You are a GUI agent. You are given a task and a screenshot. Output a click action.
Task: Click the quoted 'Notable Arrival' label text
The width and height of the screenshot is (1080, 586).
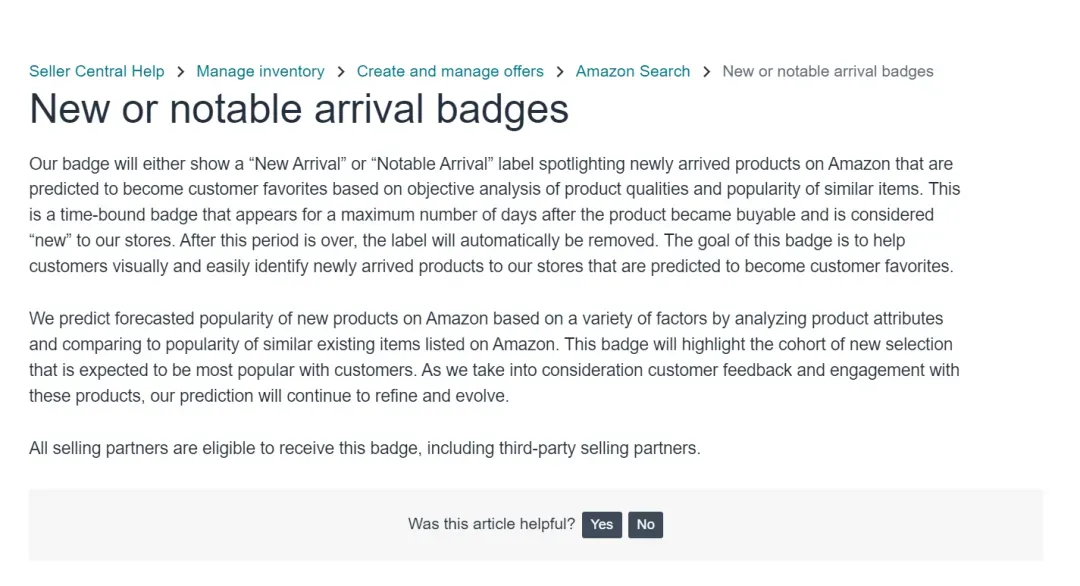pos(432,163)
